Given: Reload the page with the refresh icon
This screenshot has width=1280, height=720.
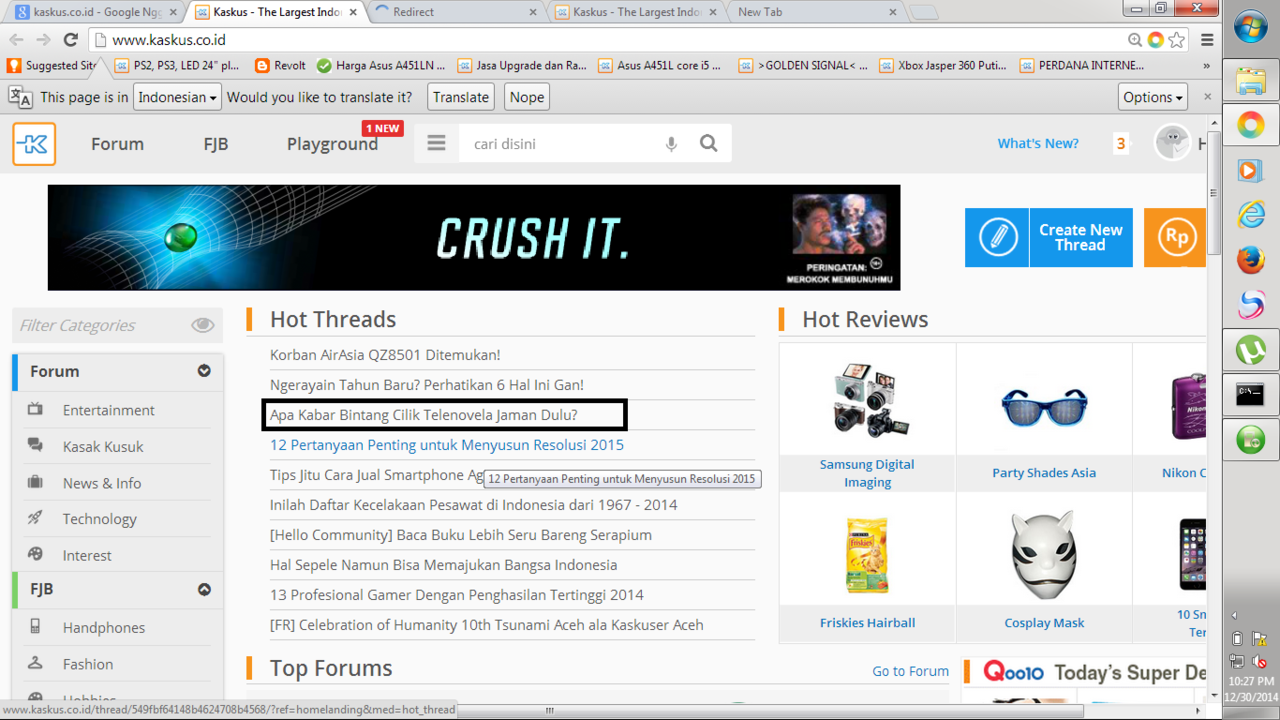Looking at the screenshot, I should coord(70,40).
